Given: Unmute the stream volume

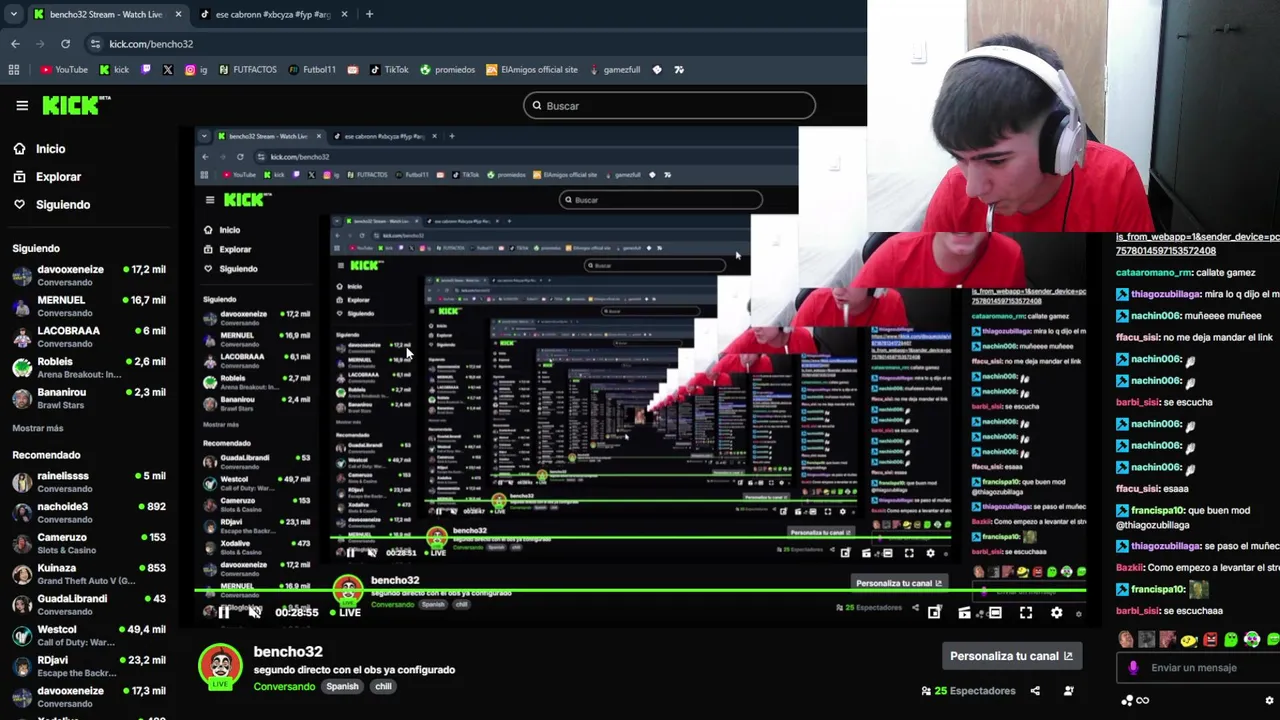Looking at the screenshot, I should coord(254,613).
